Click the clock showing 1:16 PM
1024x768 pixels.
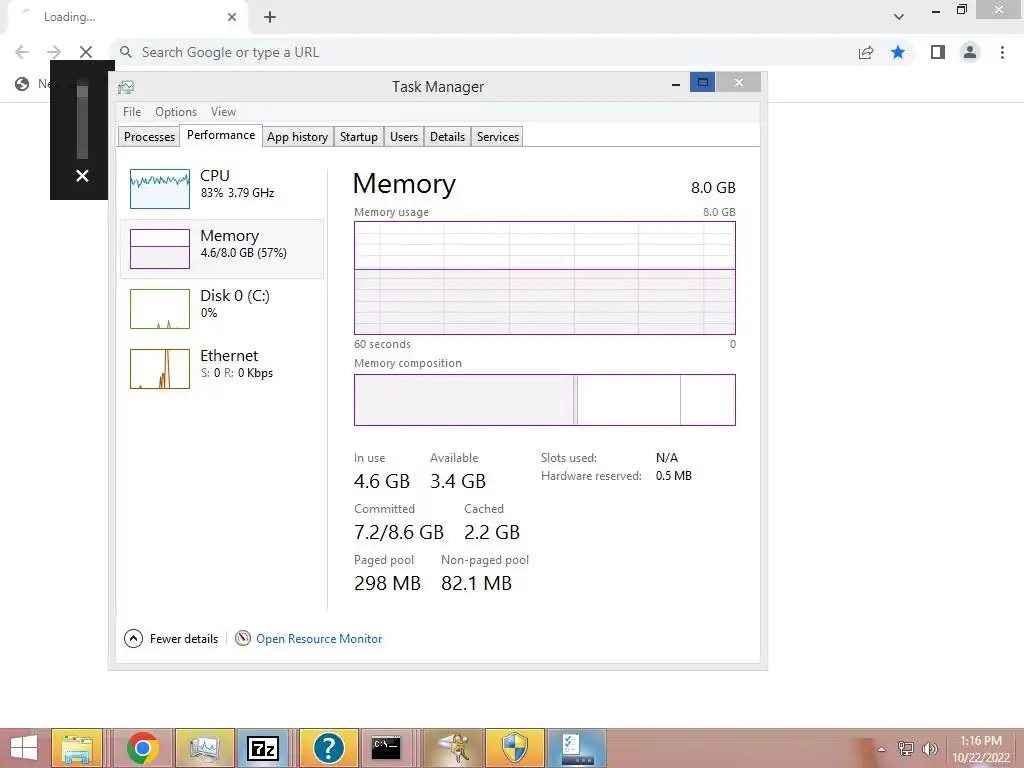coord(981,741)
